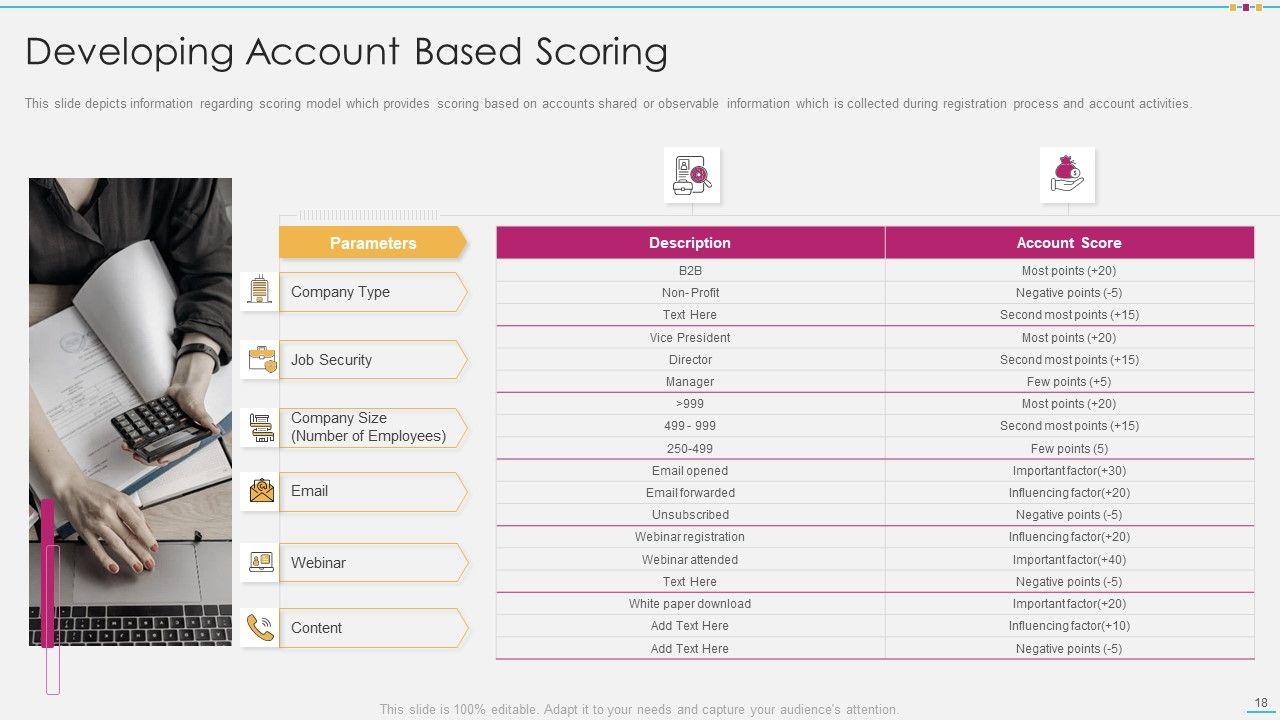
Task: Select the Parameters header label
Action: [372, 243]
